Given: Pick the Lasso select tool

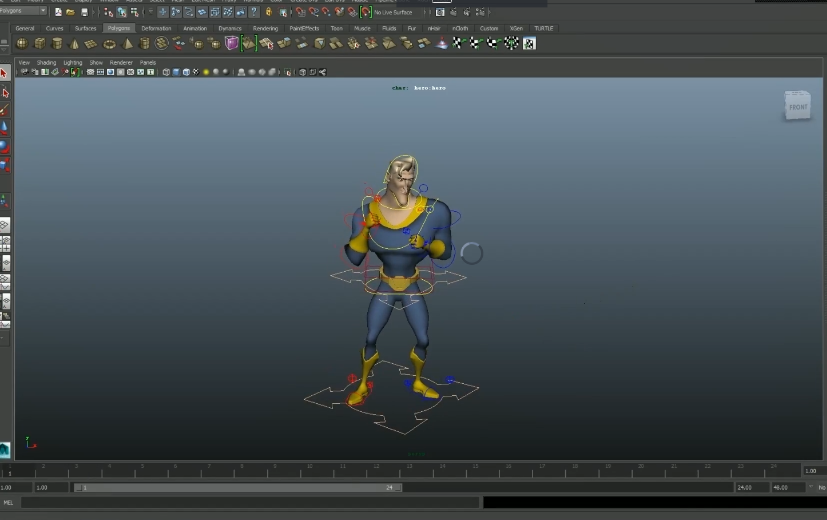Looking at the screenshot, I should pyautogui.click(x=5, y=92).
